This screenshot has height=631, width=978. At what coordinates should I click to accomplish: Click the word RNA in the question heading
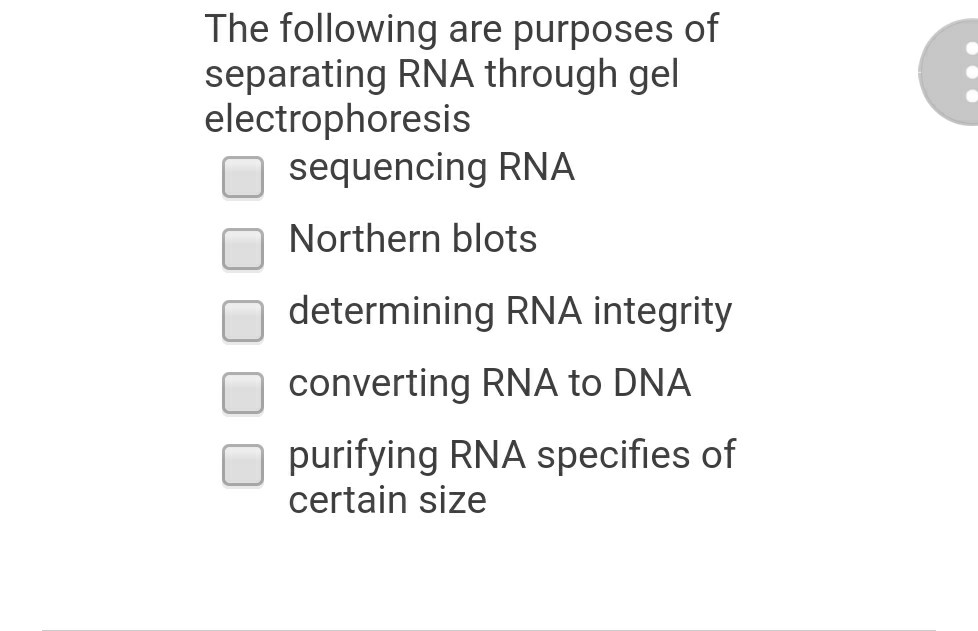430,73
